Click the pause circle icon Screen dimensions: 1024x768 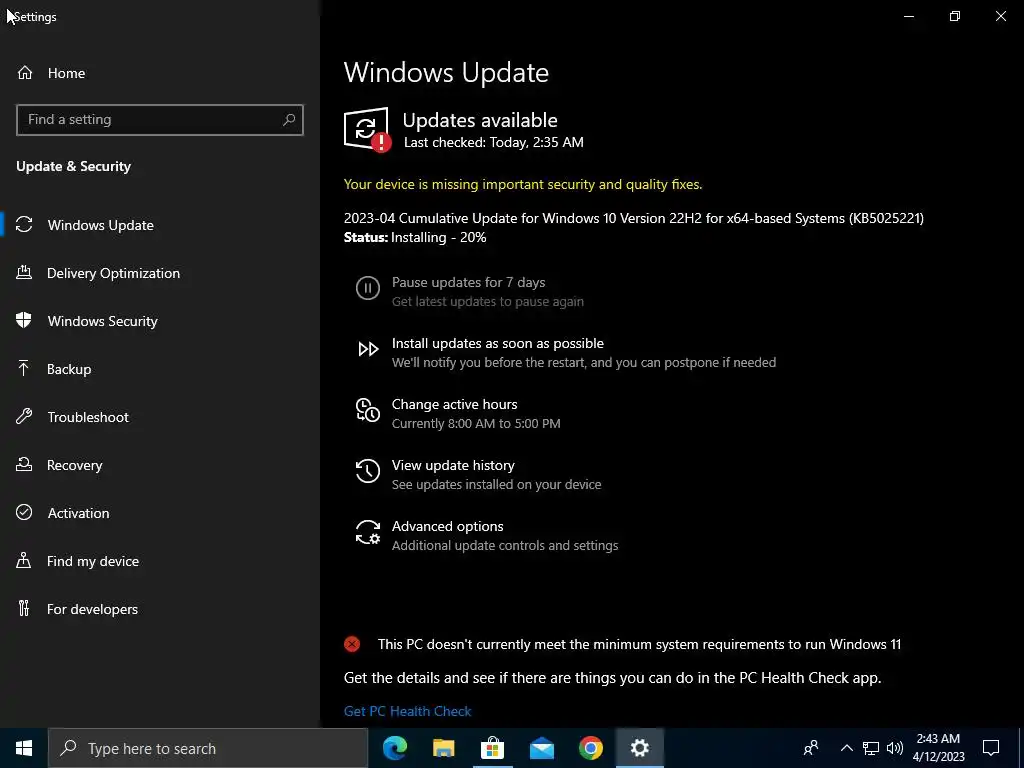click(368, 288)
